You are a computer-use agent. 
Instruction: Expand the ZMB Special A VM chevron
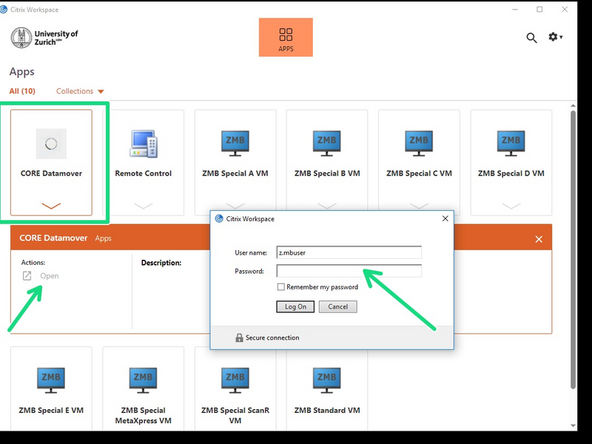(x=235, y=206)
